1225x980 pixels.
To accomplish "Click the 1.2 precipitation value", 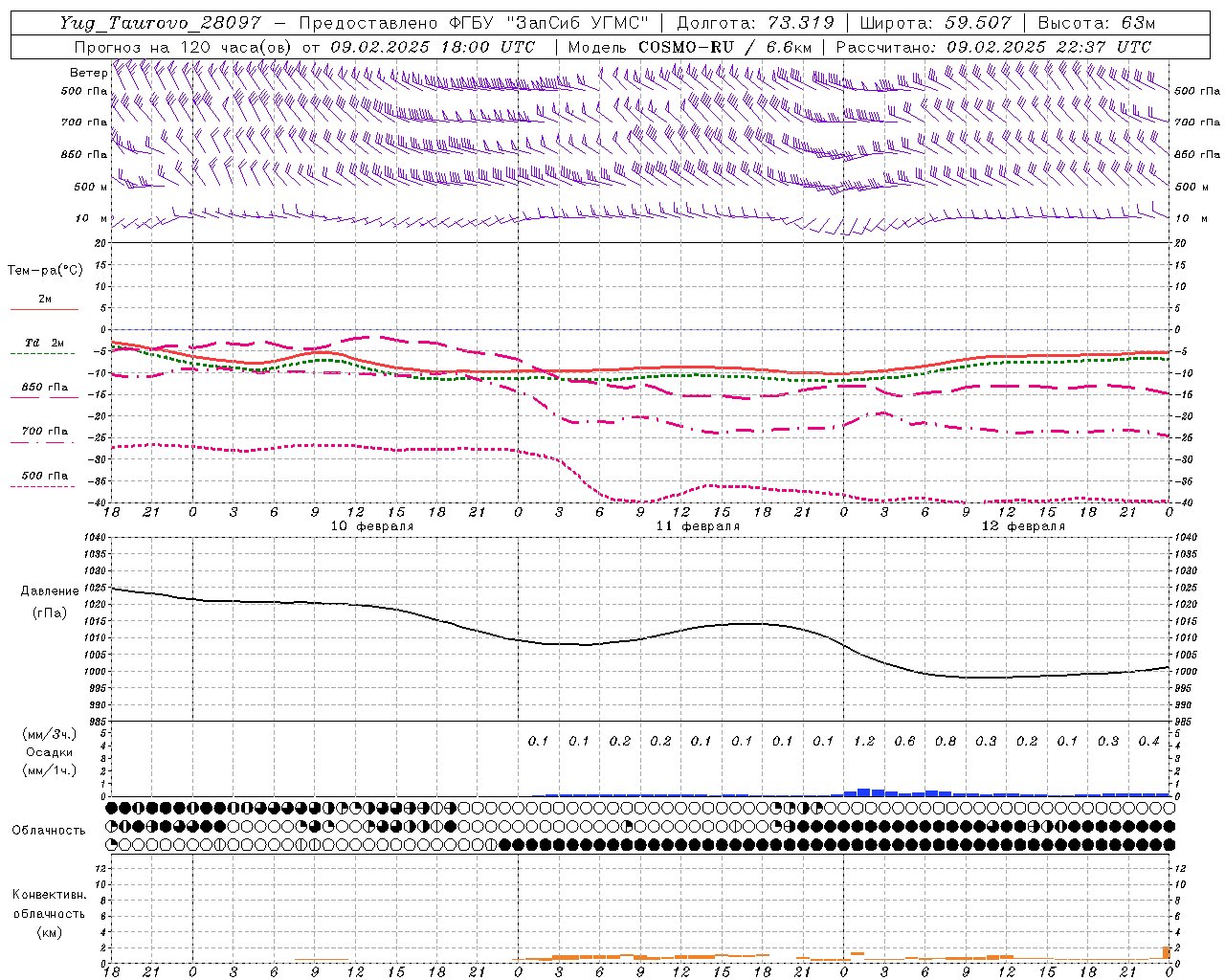I will [864, 741].
